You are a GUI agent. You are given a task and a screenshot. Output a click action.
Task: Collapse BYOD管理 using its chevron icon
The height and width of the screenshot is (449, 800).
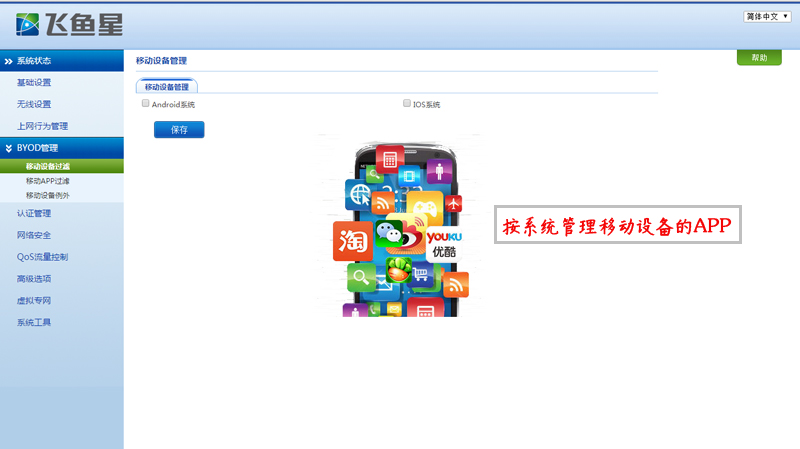[9, 148]
